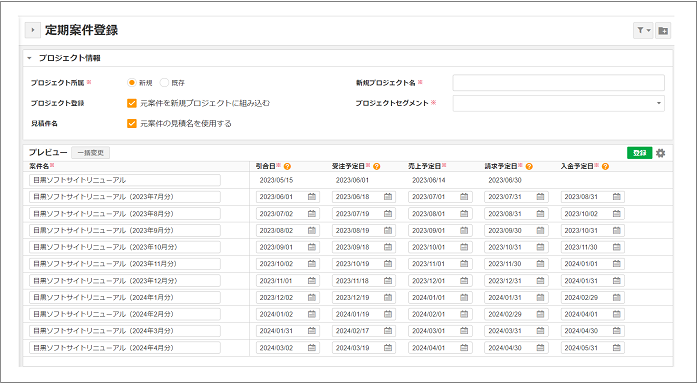
Task: Click the 案件名 column header
Action: pos(39,166)
